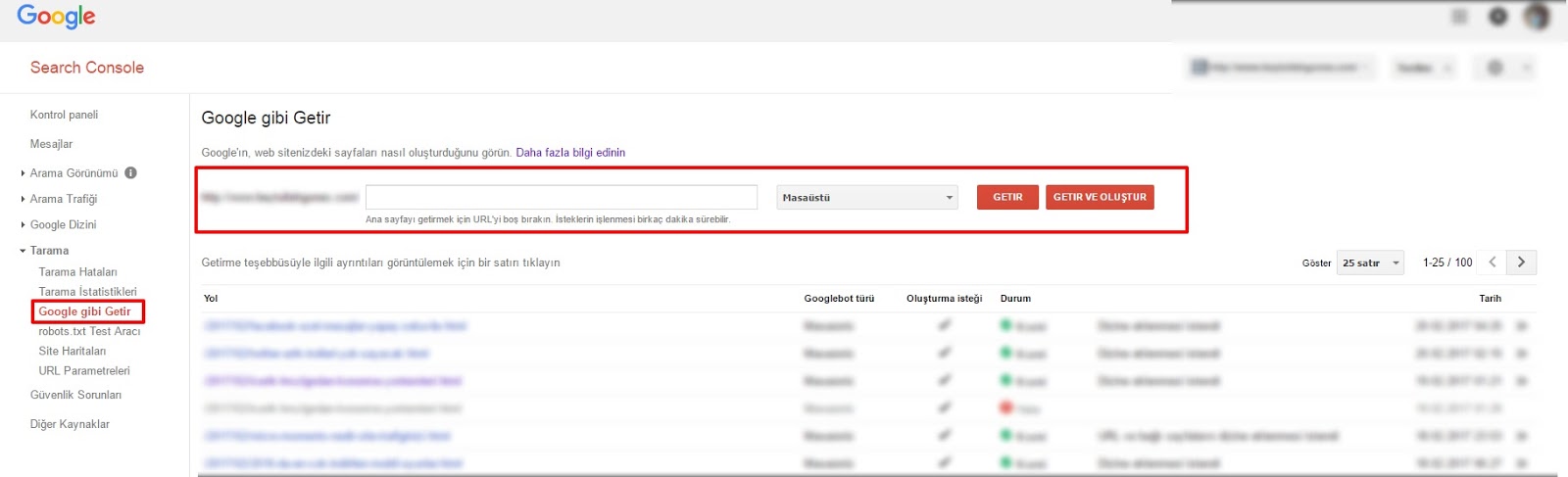
Task: Open the Google apps grid
Action: pyautogui.click(x=1459, y=17)
